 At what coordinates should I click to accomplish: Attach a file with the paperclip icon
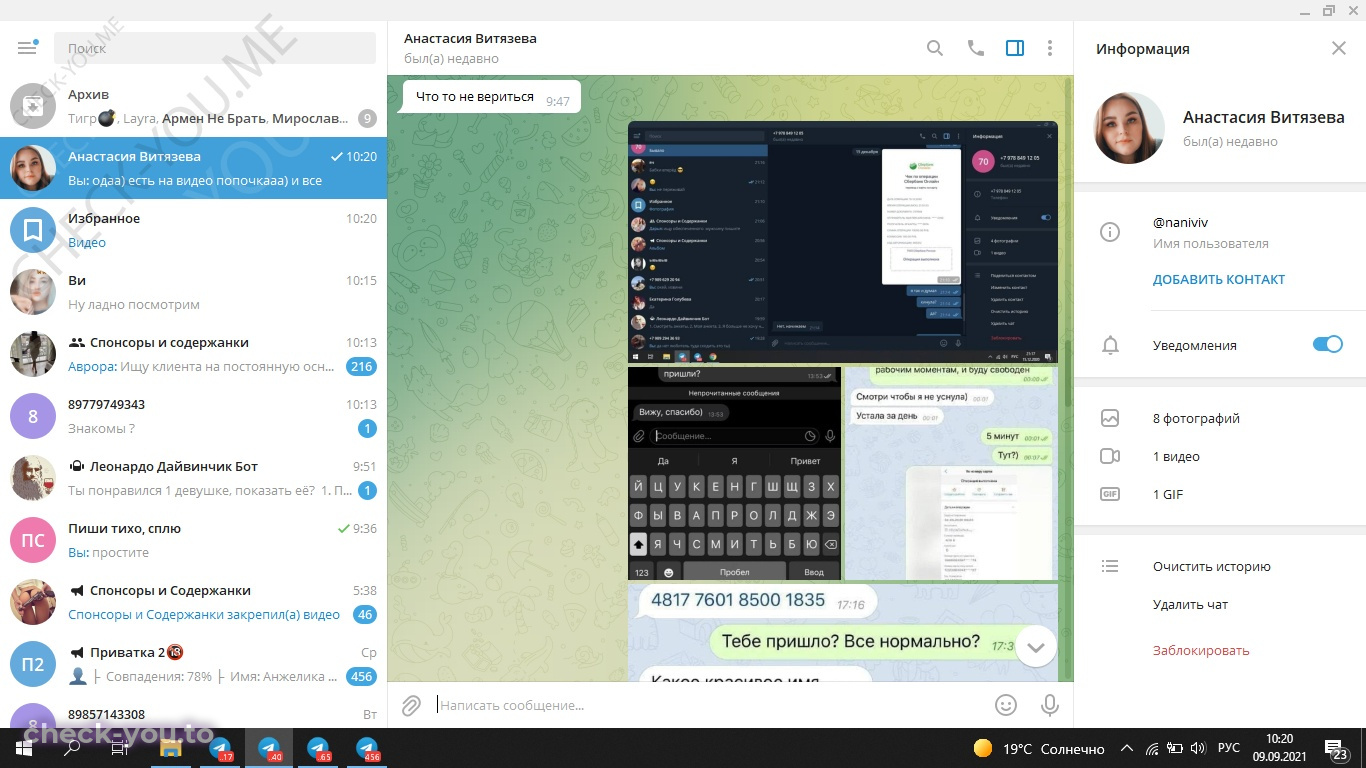pos(411,705)
